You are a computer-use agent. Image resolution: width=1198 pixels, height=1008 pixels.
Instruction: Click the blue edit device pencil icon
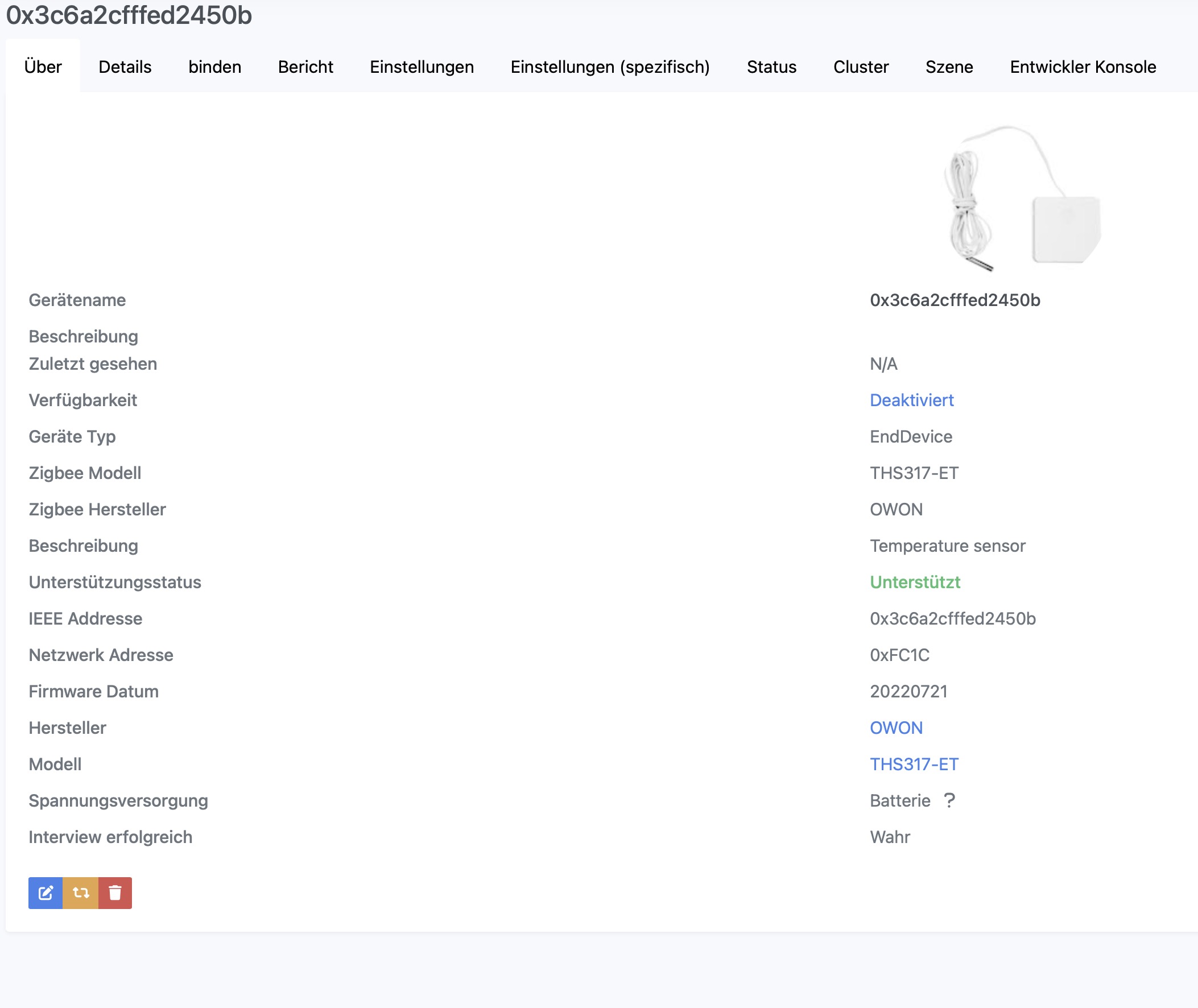click(x=44, y=893)
